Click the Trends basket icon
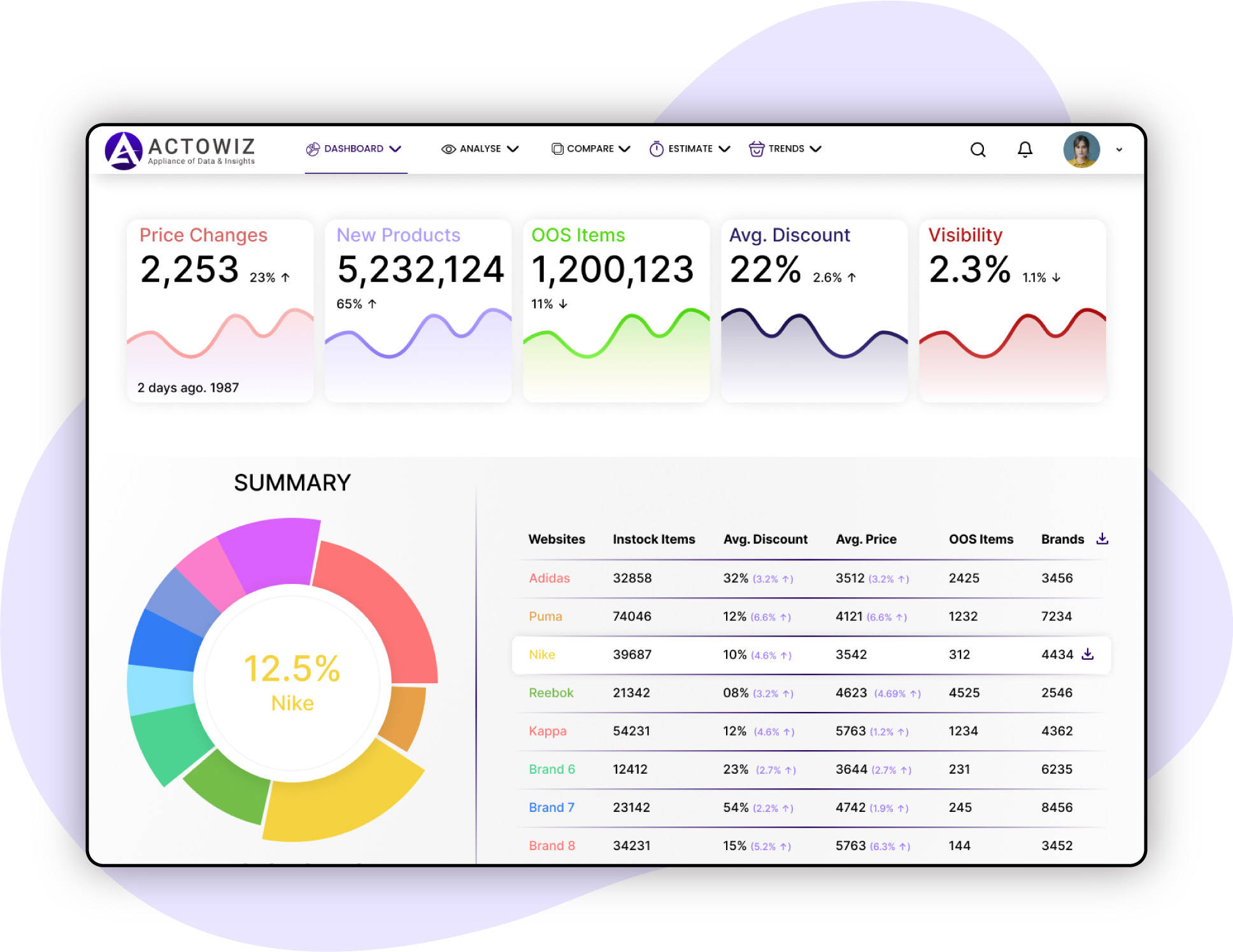The width and height of the screenshot is (1233, 952). coord(757,149)
